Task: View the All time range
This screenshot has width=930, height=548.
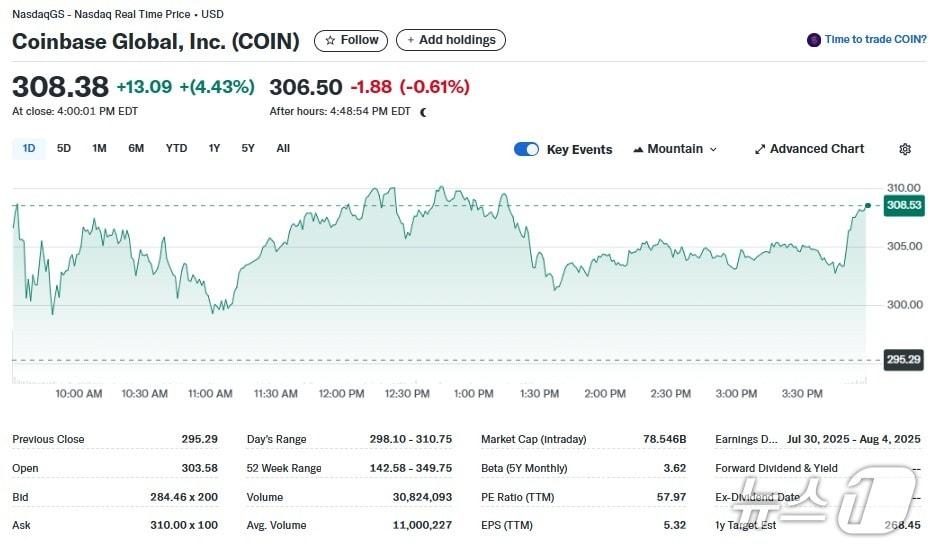Action: (x=283, y=148)
